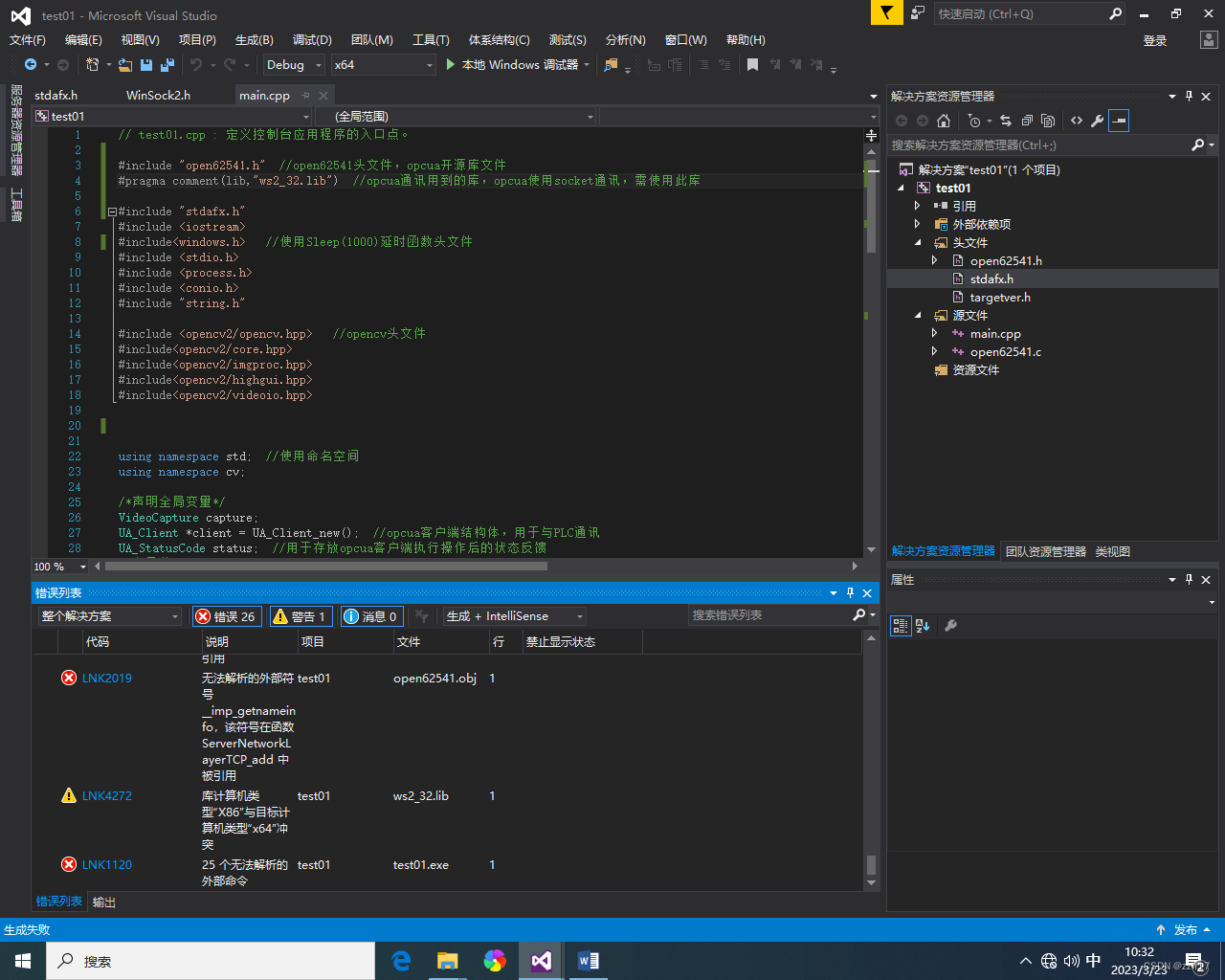Screen dimensions: 1225x980
Task: Click the Open File folder icon
Action: click(124, 64)
